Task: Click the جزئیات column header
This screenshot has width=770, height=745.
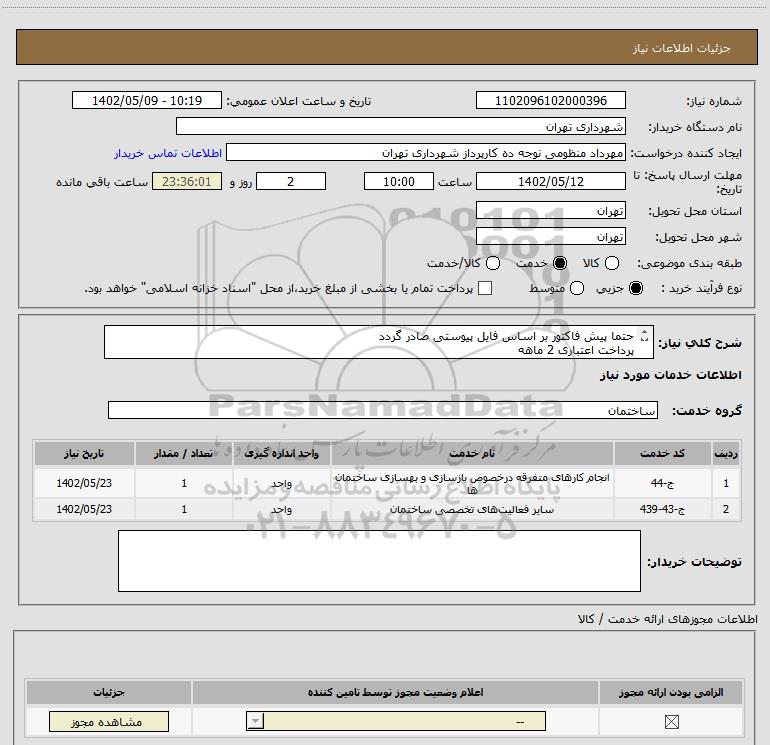Action: click(109, 692)
